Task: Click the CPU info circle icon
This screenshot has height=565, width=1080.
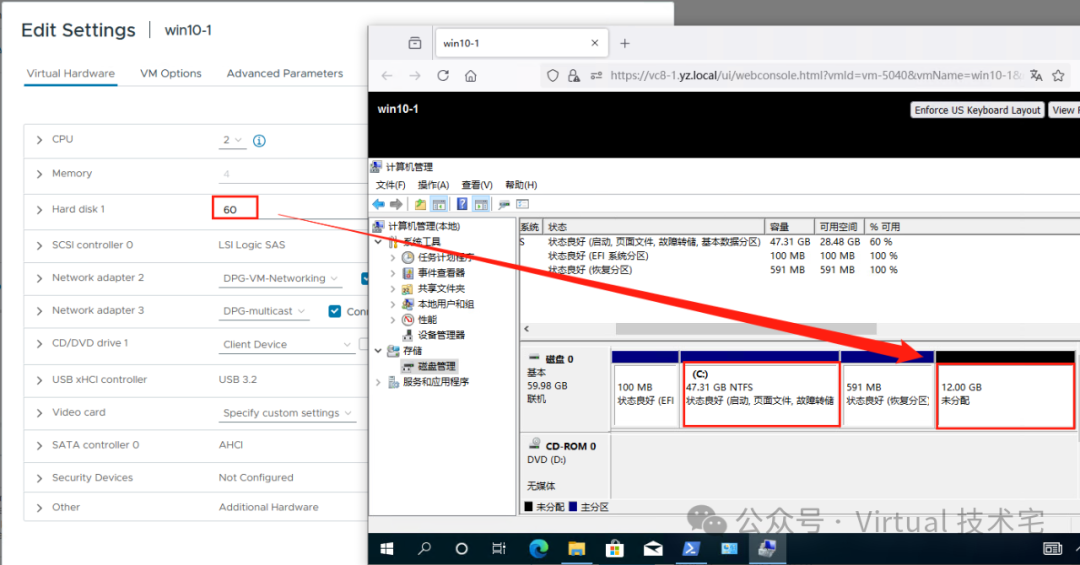Action: coord(259,141)
